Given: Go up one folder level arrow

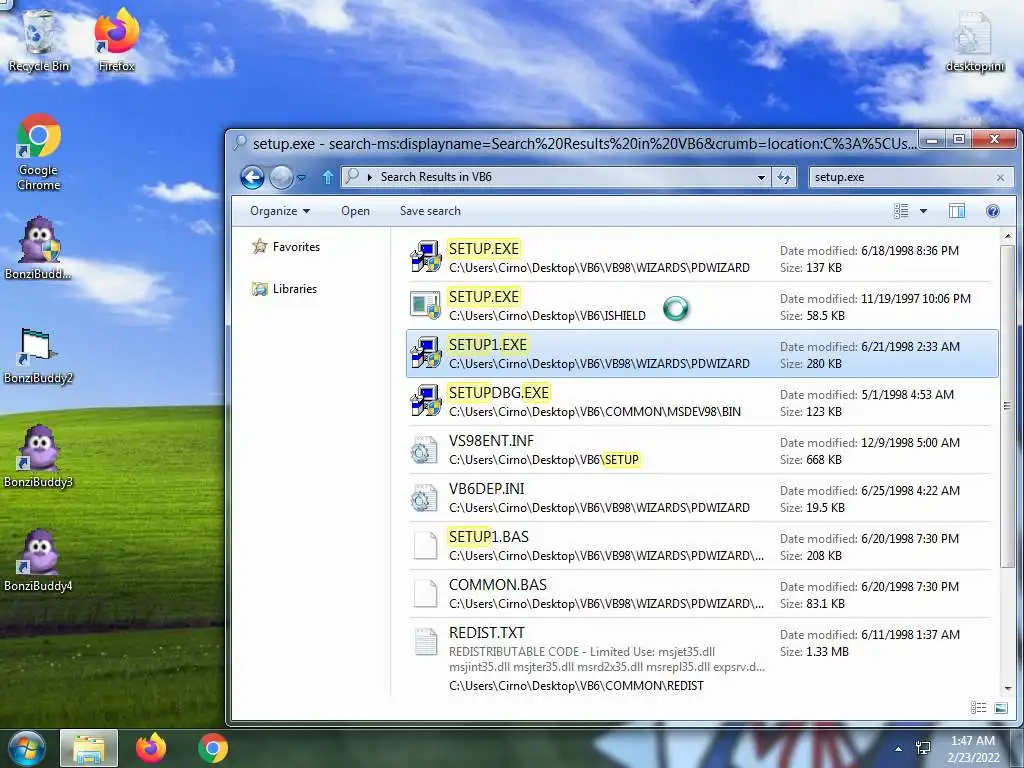Looking at the screenshot, I should click(x=328, y=177).
